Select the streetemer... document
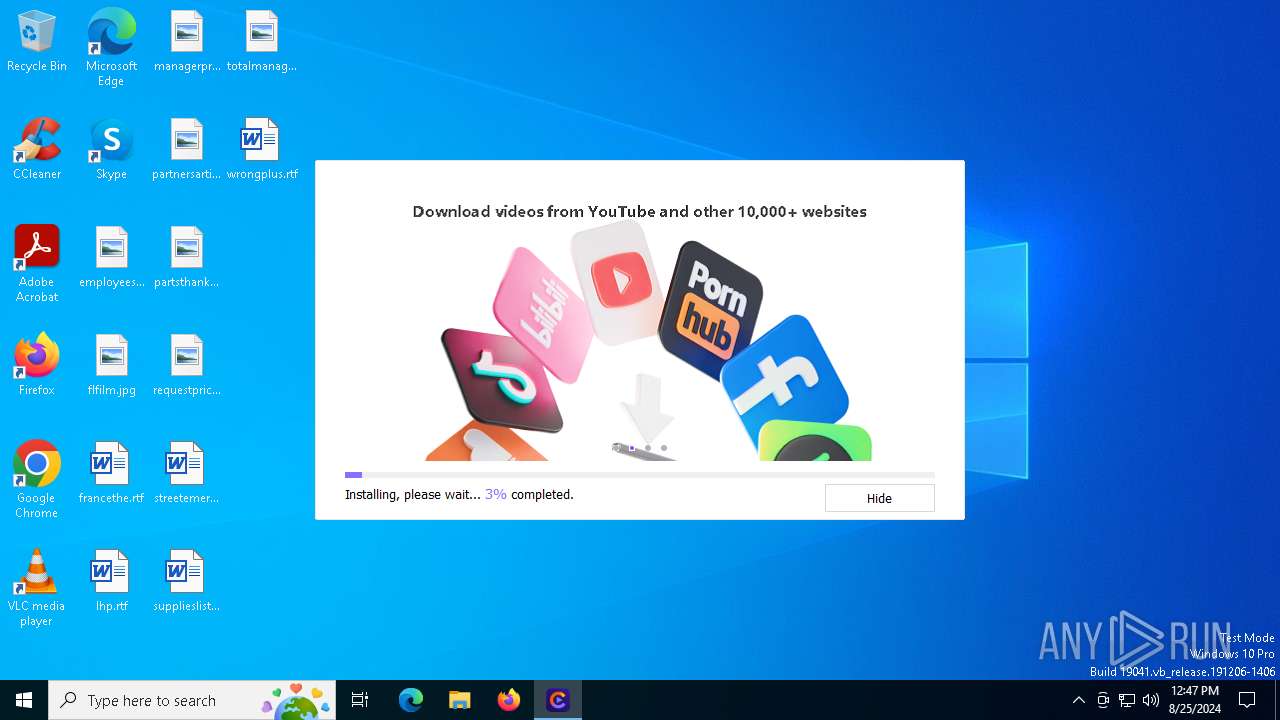Viewport: 1280px width, 720px height. click(187, 473)
